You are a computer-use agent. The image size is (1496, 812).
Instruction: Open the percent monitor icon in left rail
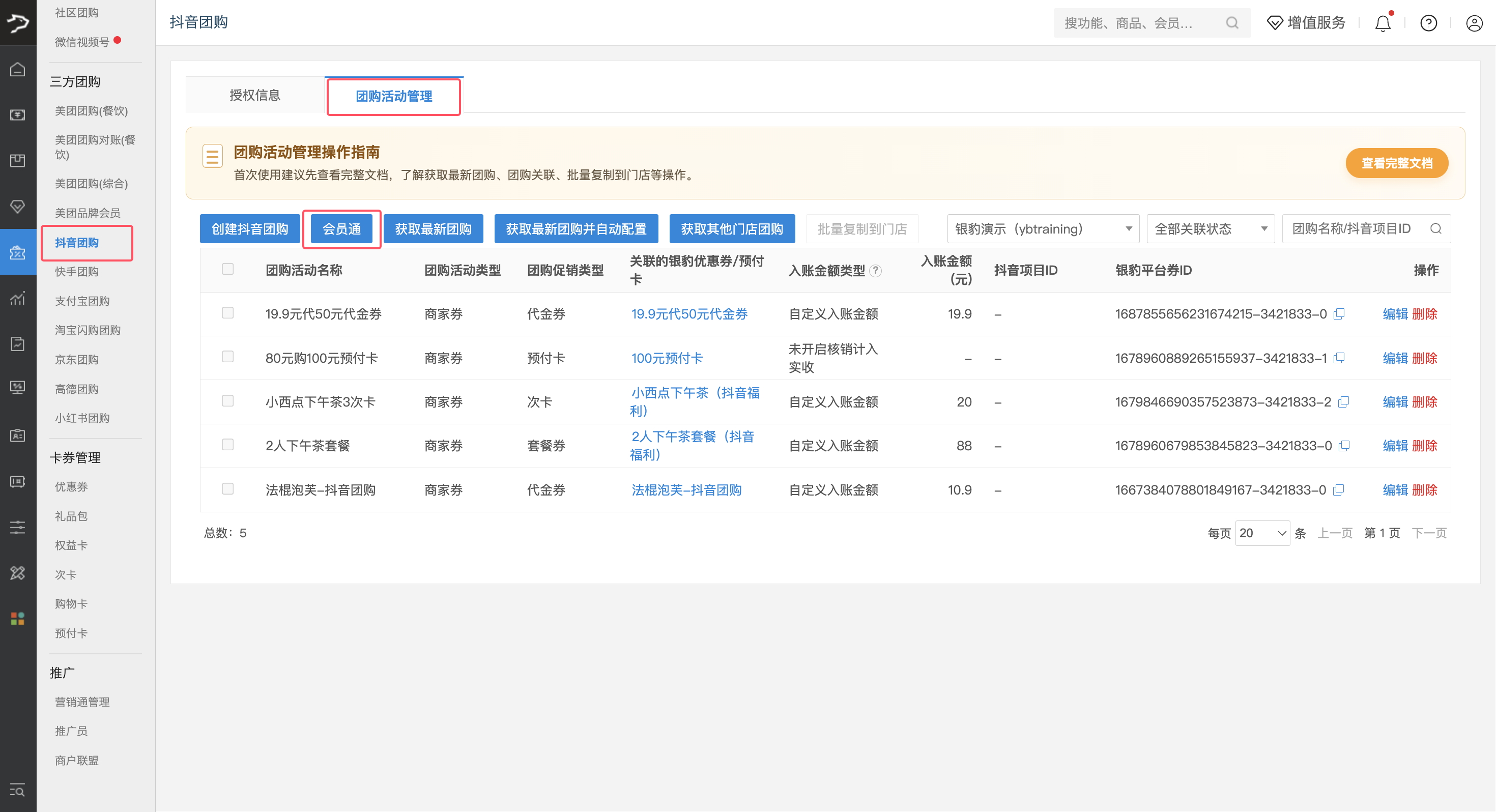(18, 387)
